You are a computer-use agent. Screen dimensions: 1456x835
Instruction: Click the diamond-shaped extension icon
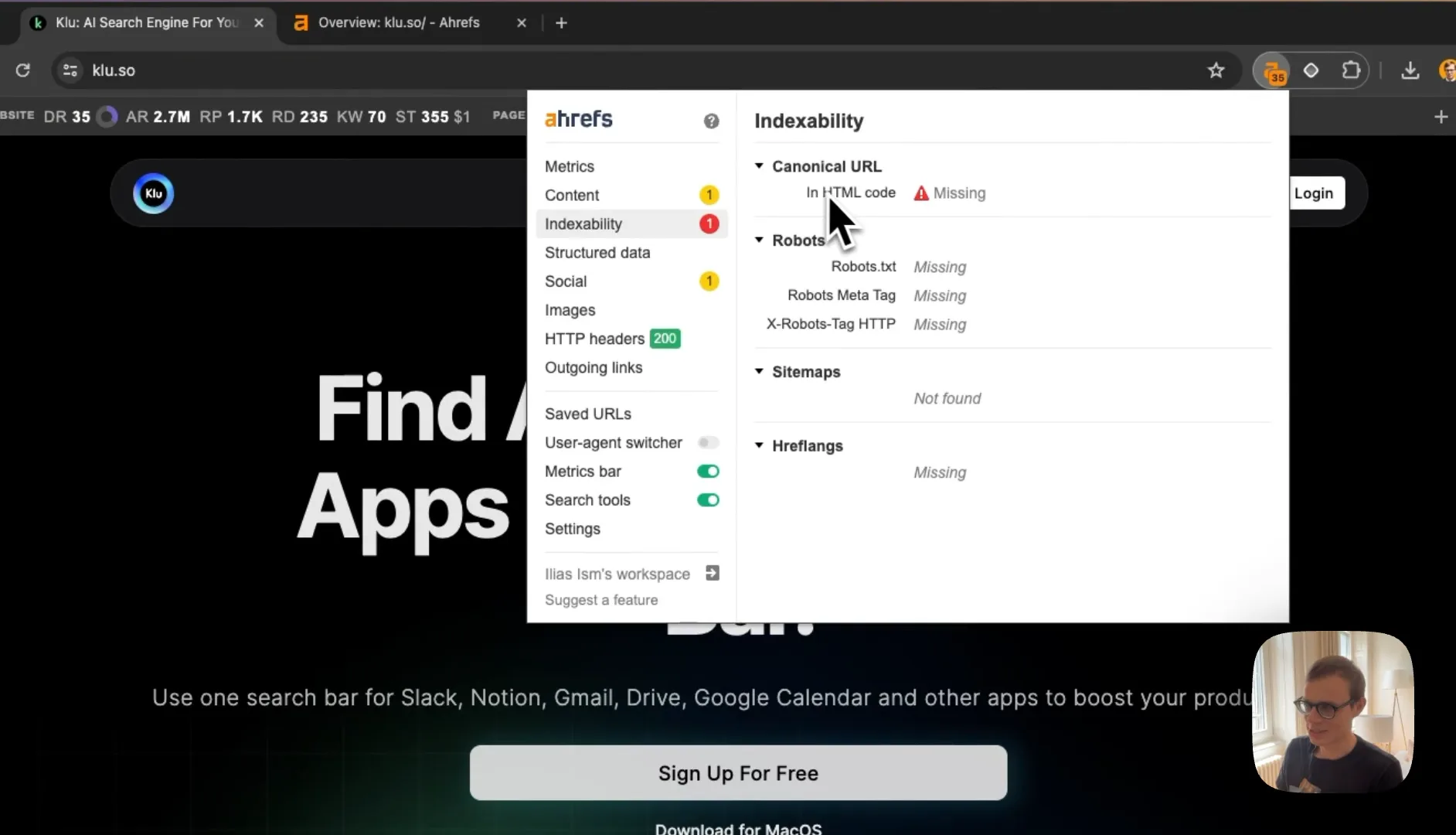pos(1311,70)
